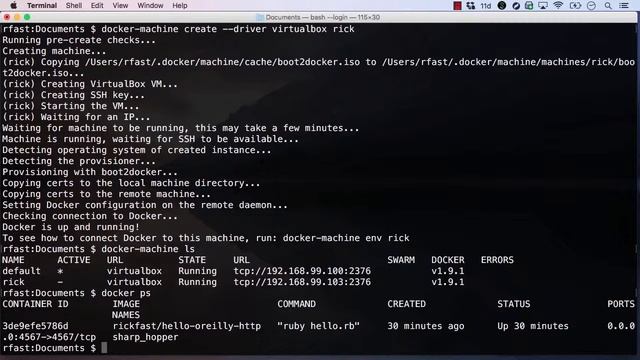Screen dimensions: 640x360
Task: Minimize the Terminal window
Action: [x=17, y=17]
